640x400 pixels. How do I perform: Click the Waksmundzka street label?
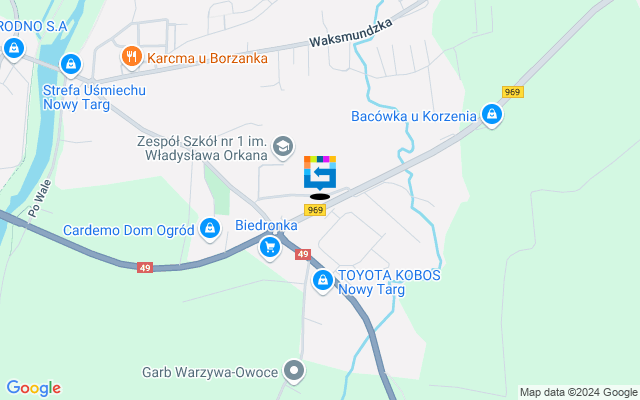pos(351,33)
